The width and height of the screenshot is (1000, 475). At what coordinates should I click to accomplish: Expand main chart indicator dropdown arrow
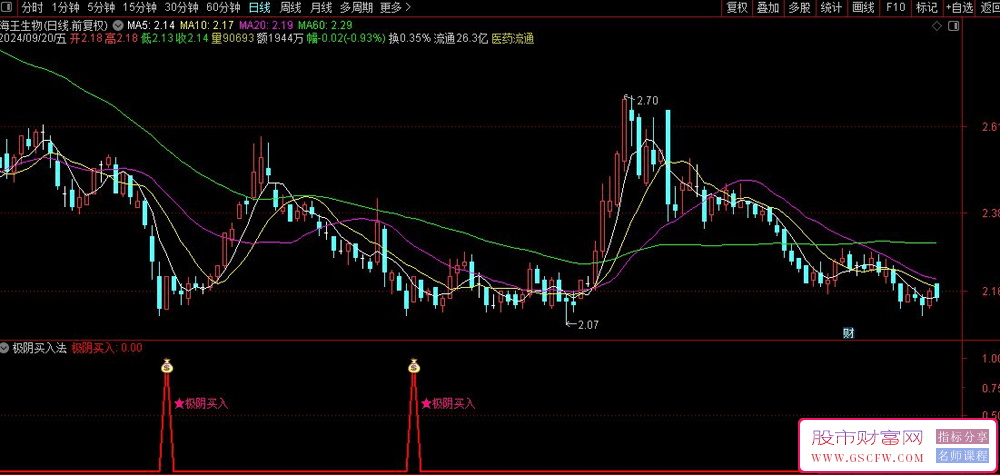tap(118, 26)
